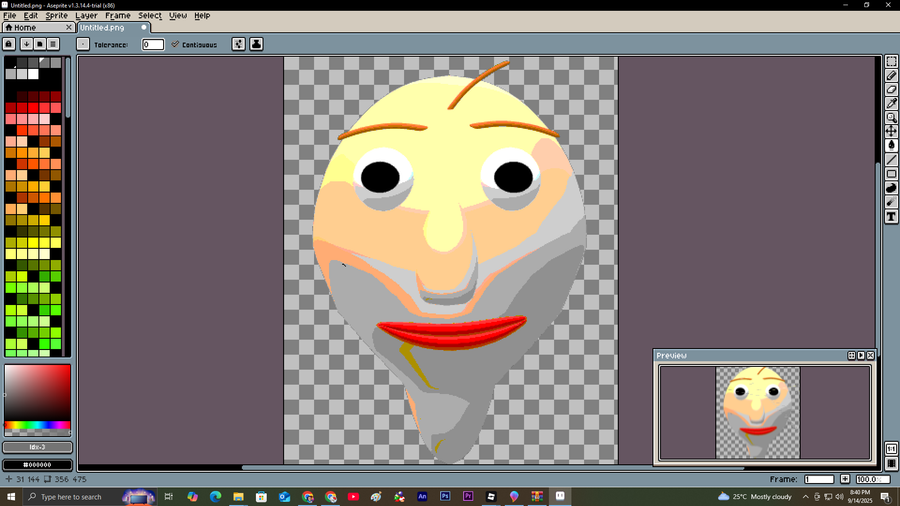Screen dimensions: 900x506
Task: Open the Edit menu
Action: point(30,15)
